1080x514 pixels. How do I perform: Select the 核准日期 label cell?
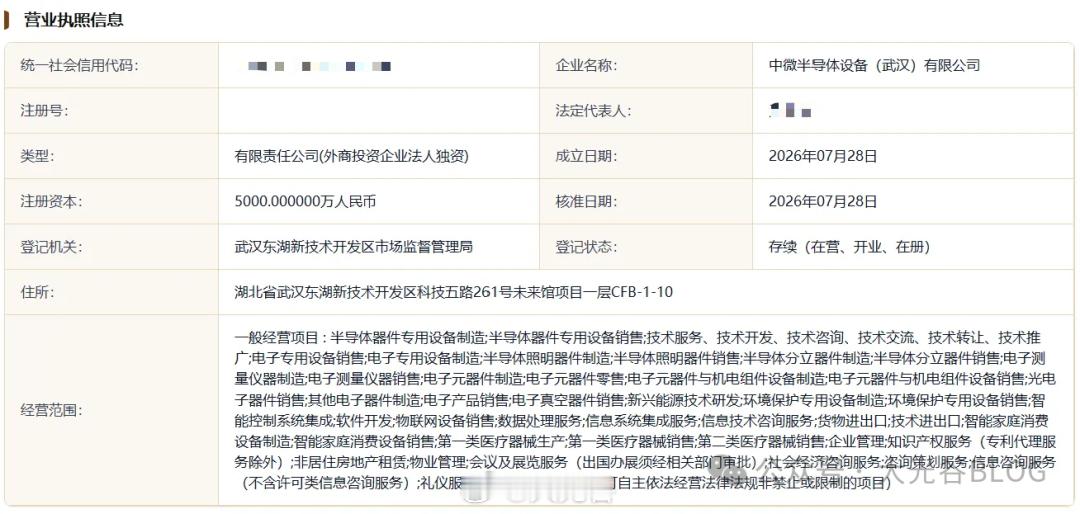[x=646, y=202]
